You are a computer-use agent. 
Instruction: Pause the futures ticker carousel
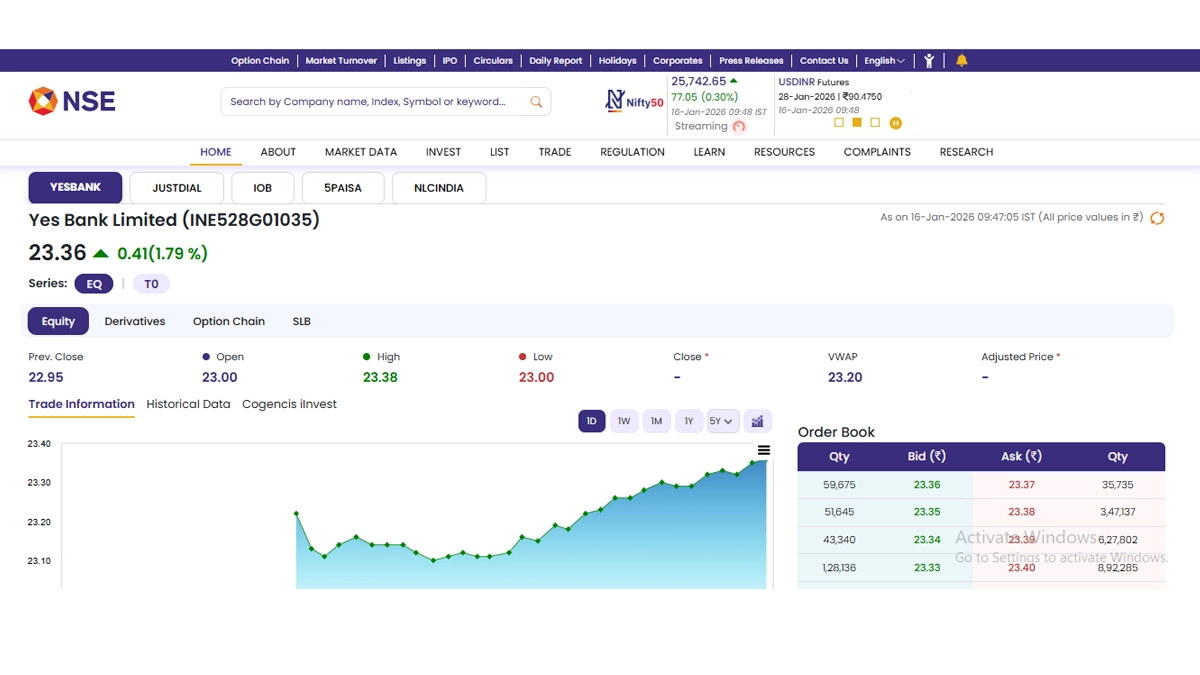point(895,124)
